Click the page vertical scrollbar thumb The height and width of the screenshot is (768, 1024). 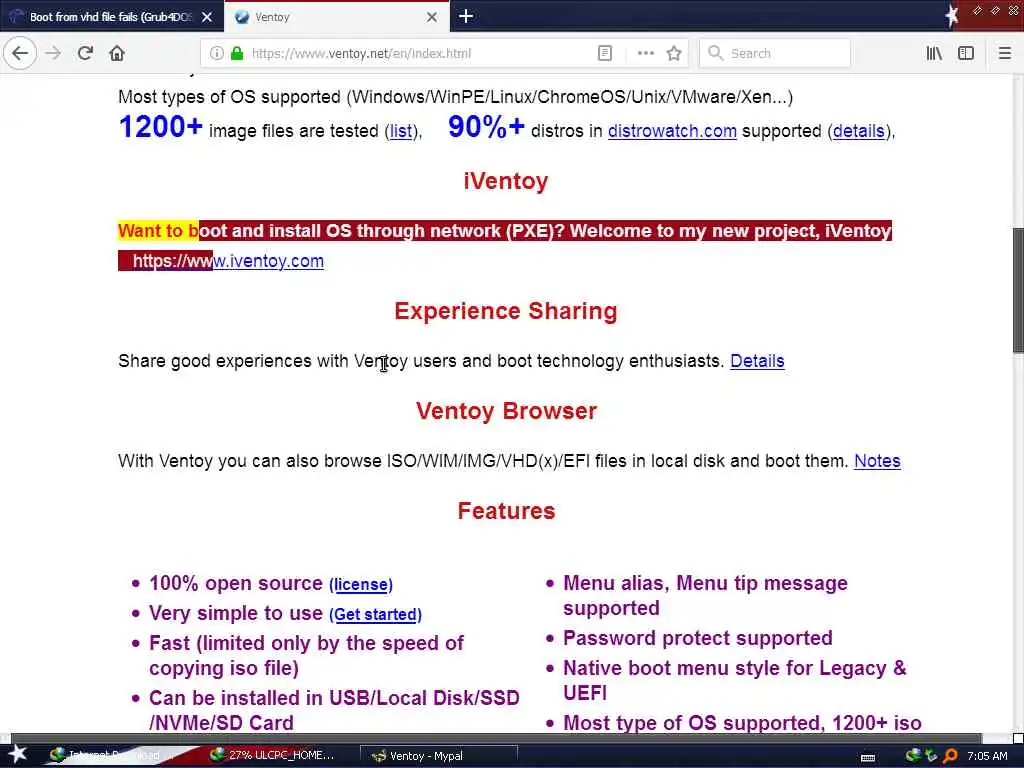(x=1017, y=290)
